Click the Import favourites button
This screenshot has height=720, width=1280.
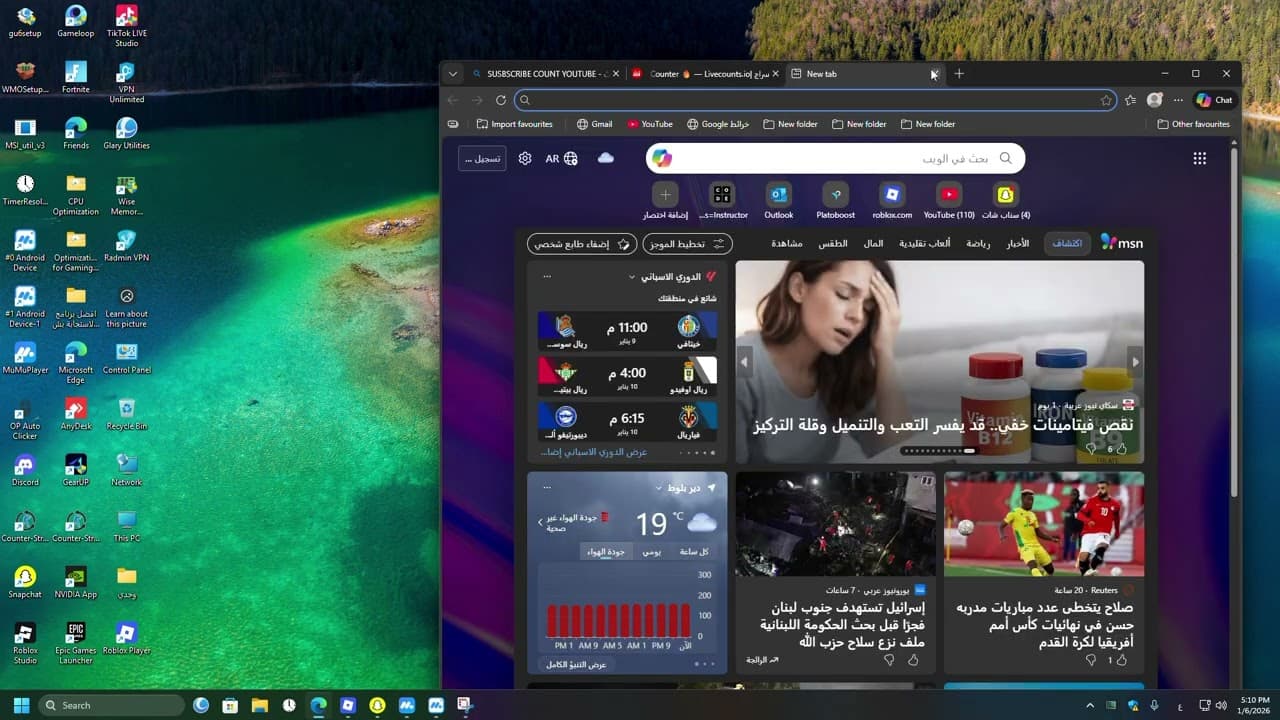click(x=514, y=124)
